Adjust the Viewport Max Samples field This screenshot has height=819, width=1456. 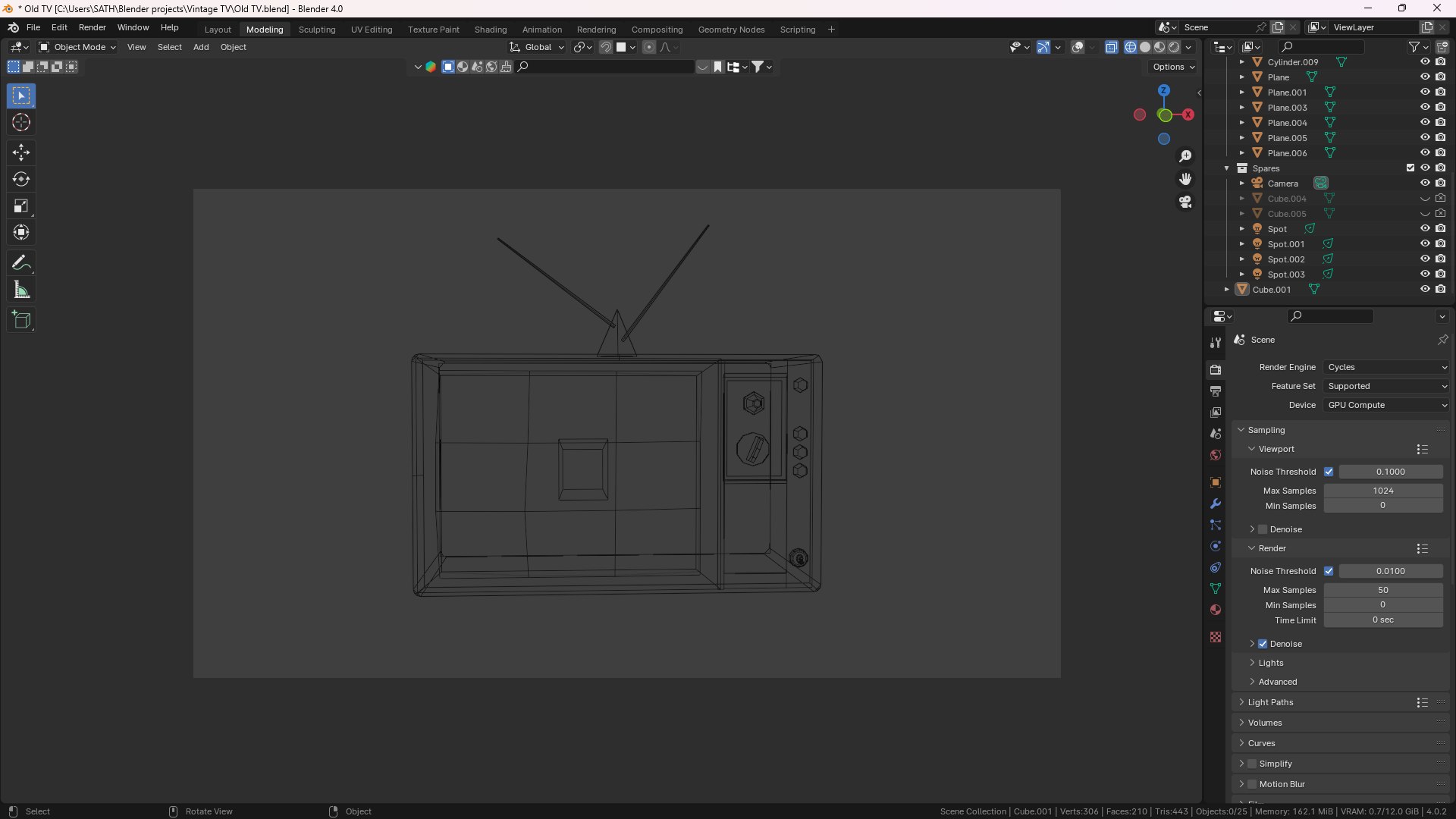point(1383,491)
